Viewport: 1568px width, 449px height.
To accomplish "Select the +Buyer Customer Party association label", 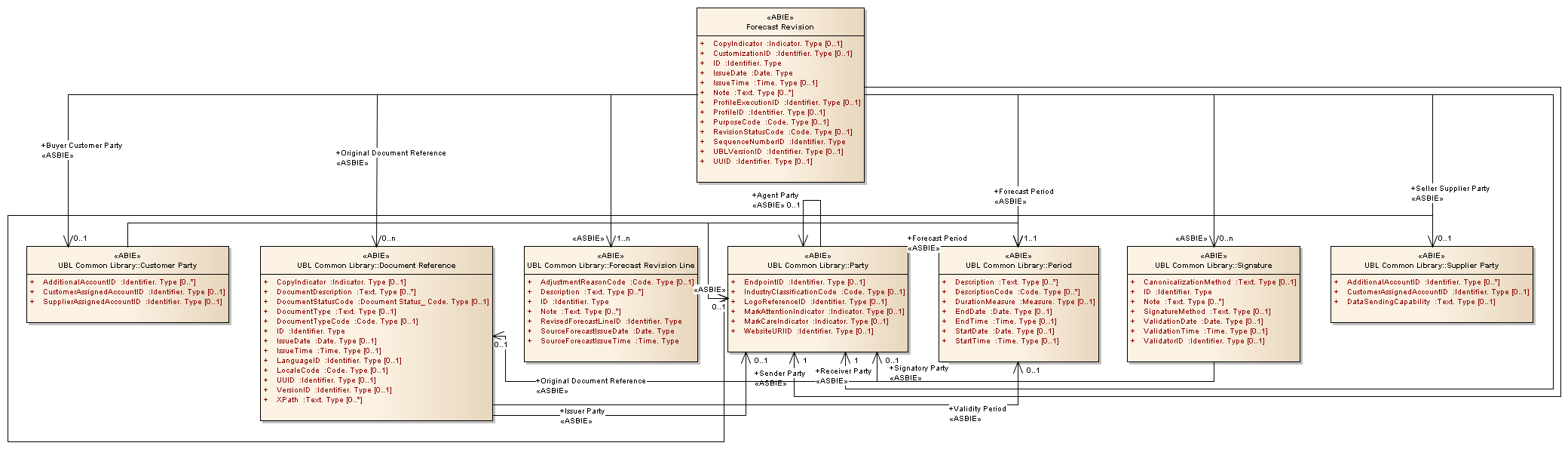I will 81,146.
